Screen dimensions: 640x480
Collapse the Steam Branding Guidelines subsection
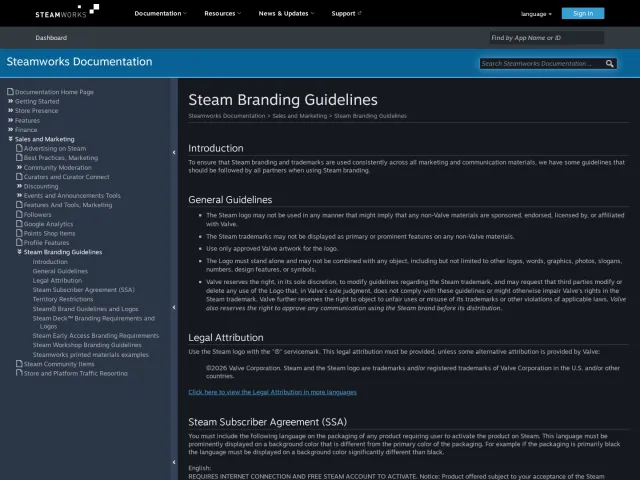19,252
